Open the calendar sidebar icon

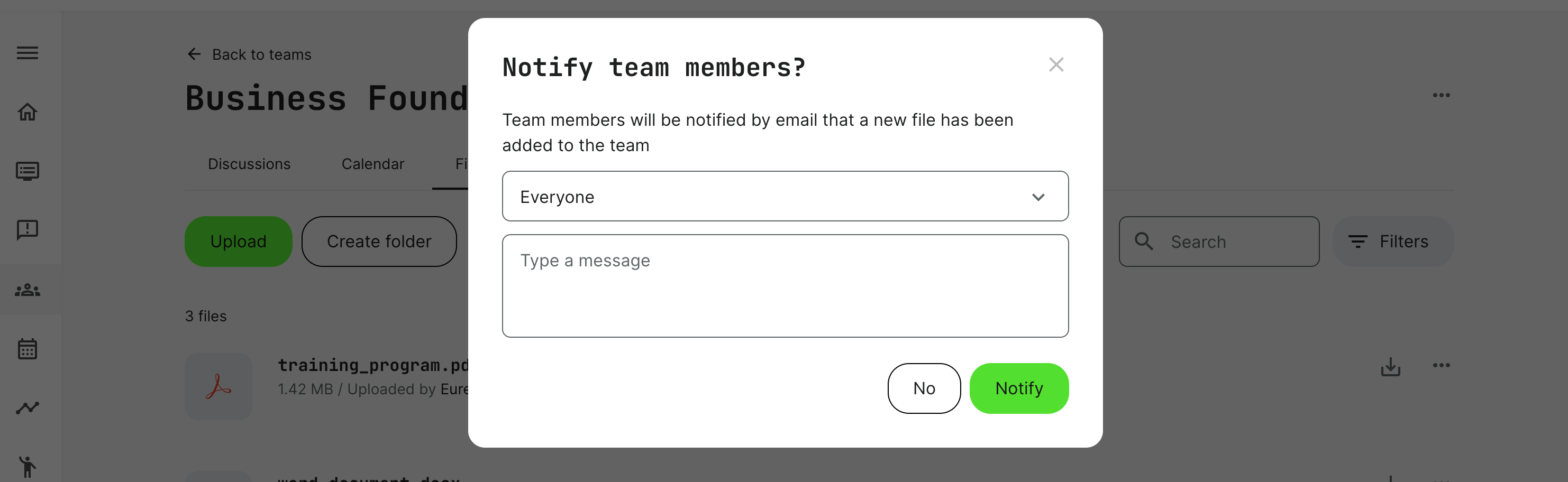click(28, 349)
